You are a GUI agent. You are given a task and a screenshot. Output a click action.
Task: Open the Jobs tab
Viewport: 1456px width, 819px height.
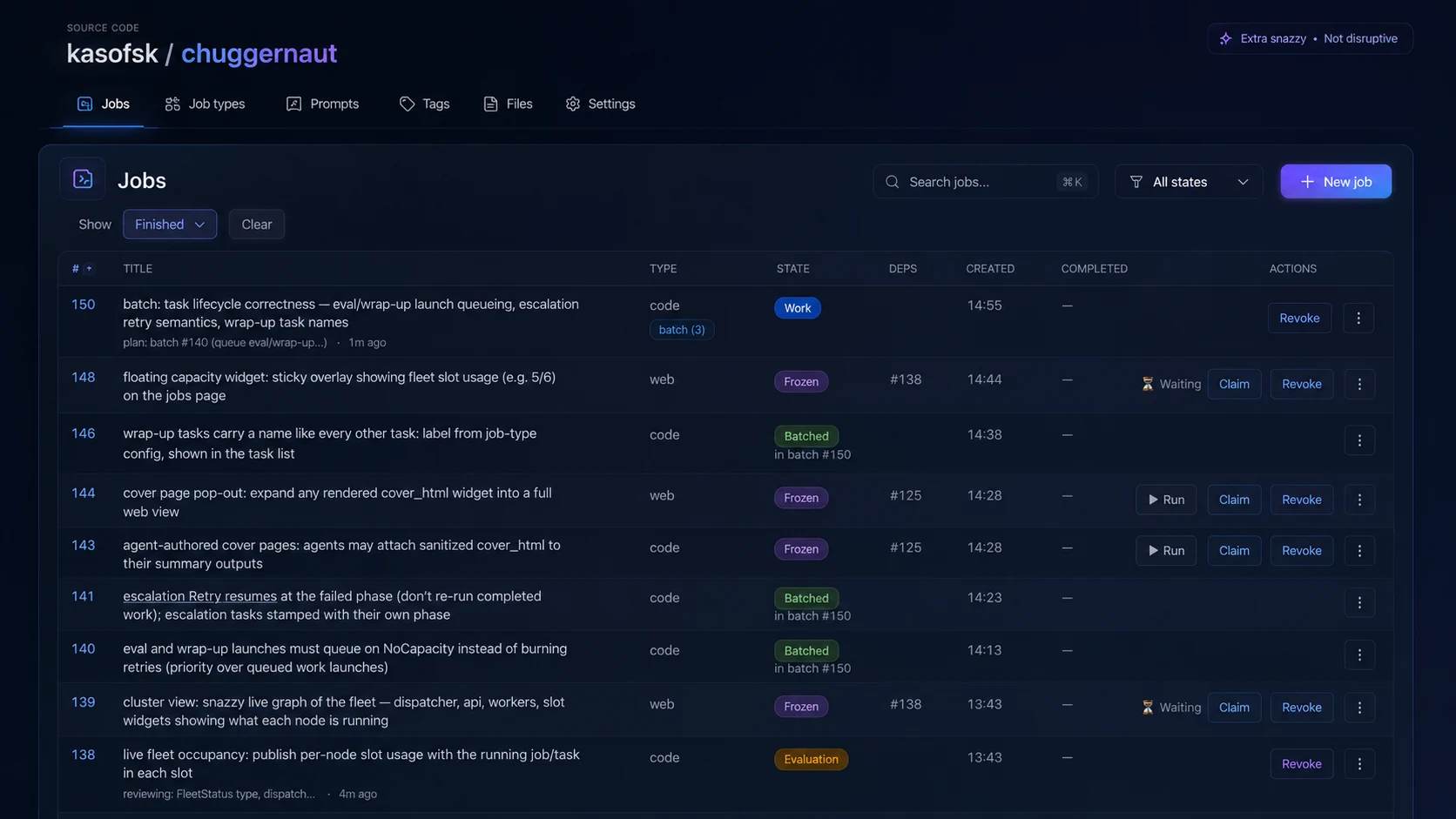(x=103, y=104)
